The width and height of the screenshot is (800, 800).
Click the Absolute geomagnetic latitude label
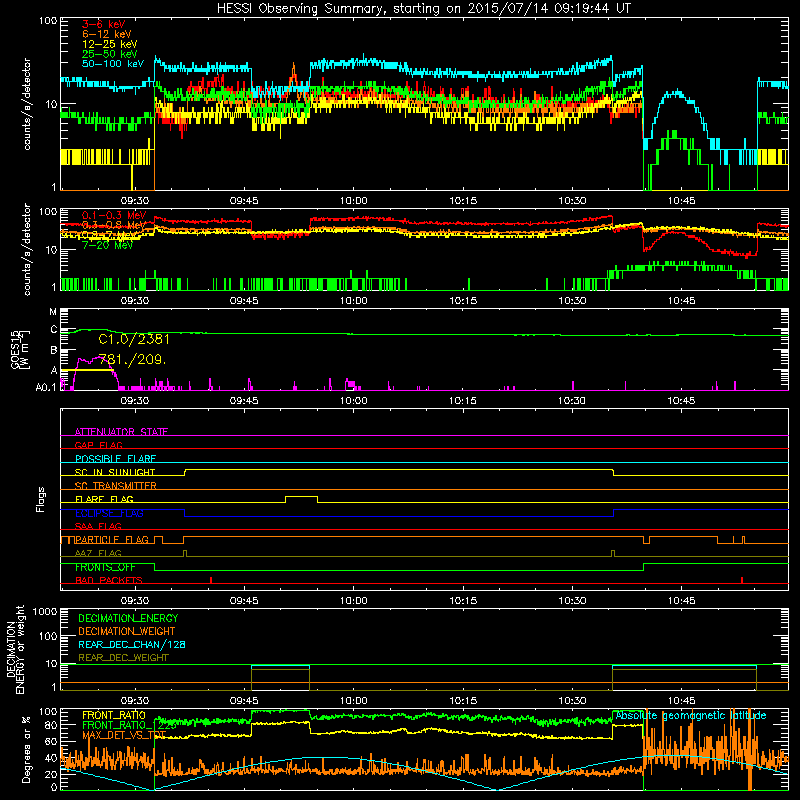click(x=691, y=715)
